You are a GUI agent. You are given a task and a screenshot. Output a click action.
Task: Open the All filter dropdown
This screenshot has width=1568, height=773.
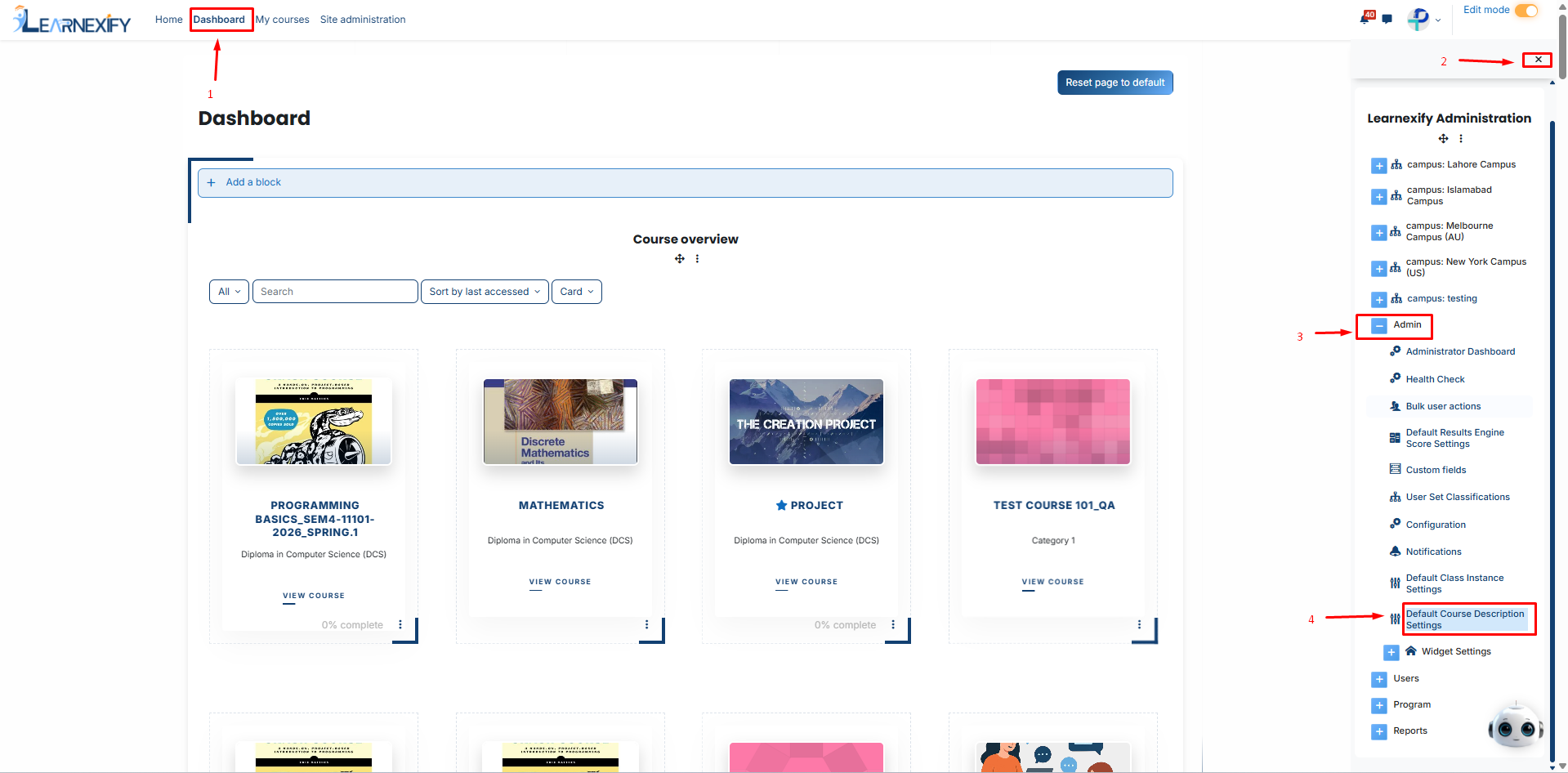tap(229, 292)
